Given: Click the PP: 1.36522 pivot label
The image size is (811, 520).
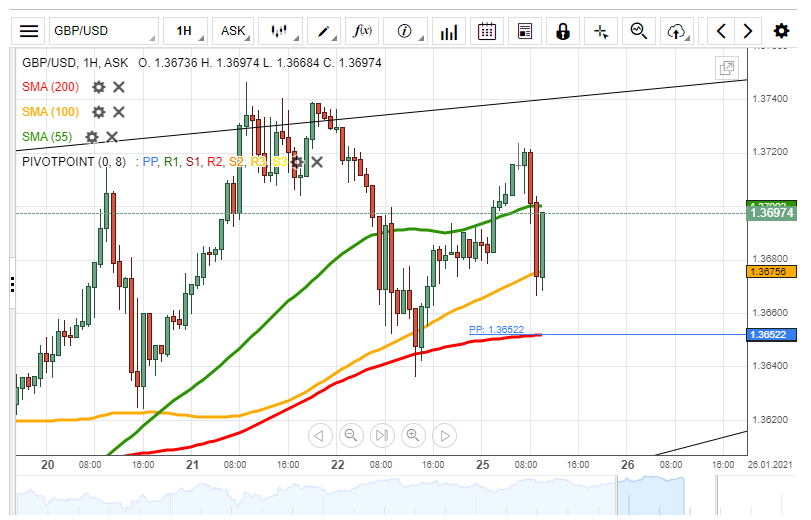Looking at the screenshot, I should click(x=497, y=329).
